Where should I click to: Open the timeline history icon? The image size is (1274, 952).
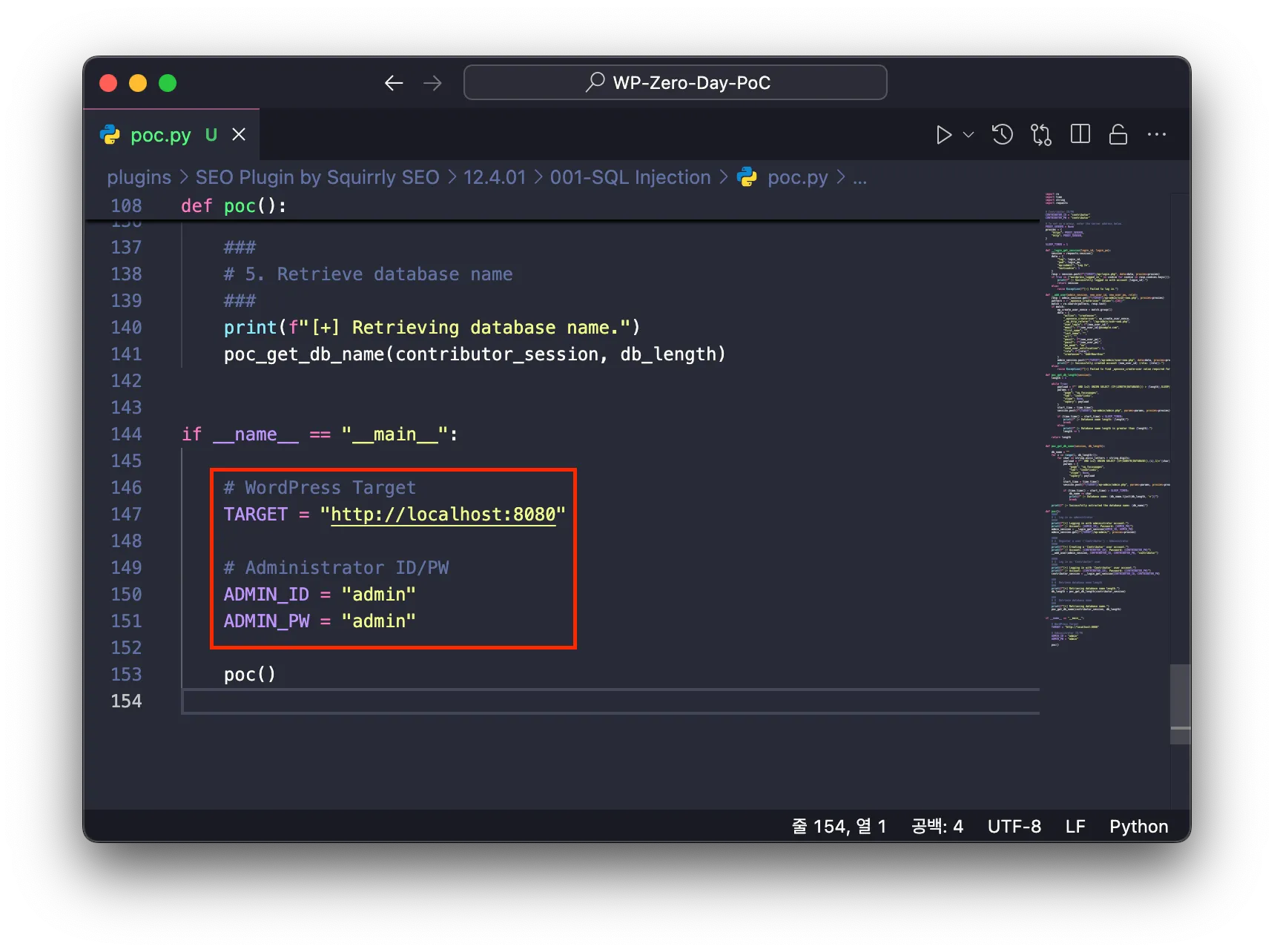1003,135
